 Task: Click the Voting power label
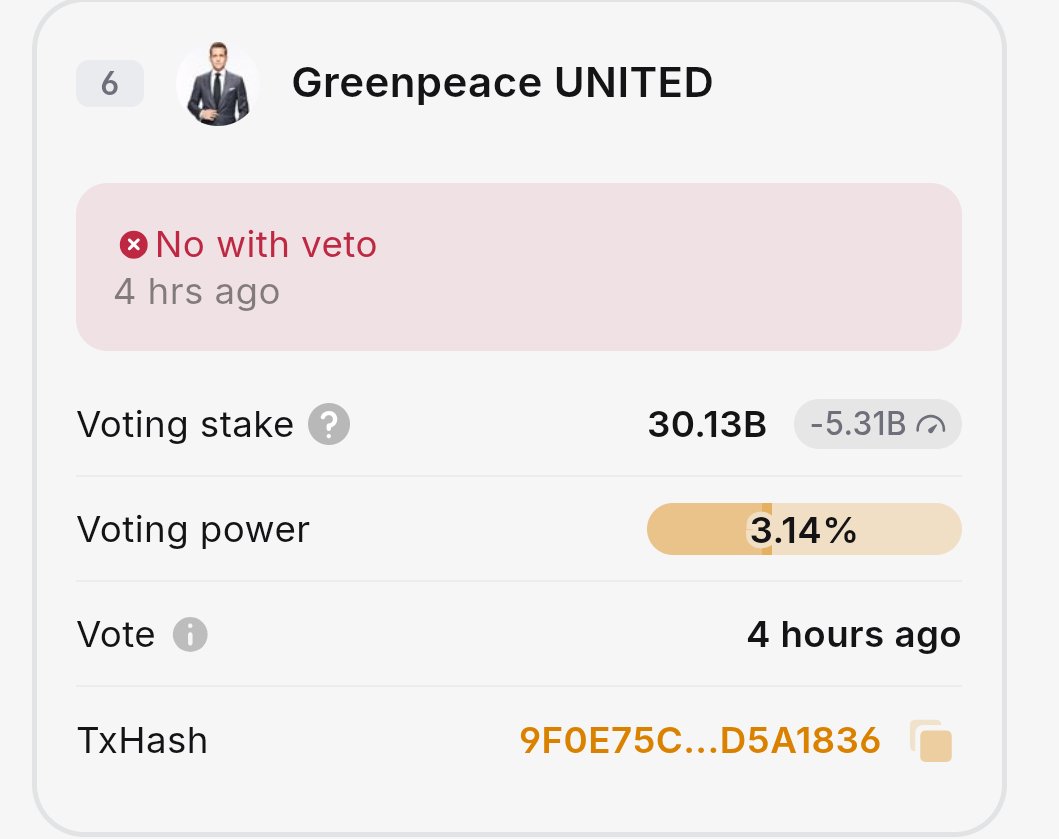click(x=193, y=530)
